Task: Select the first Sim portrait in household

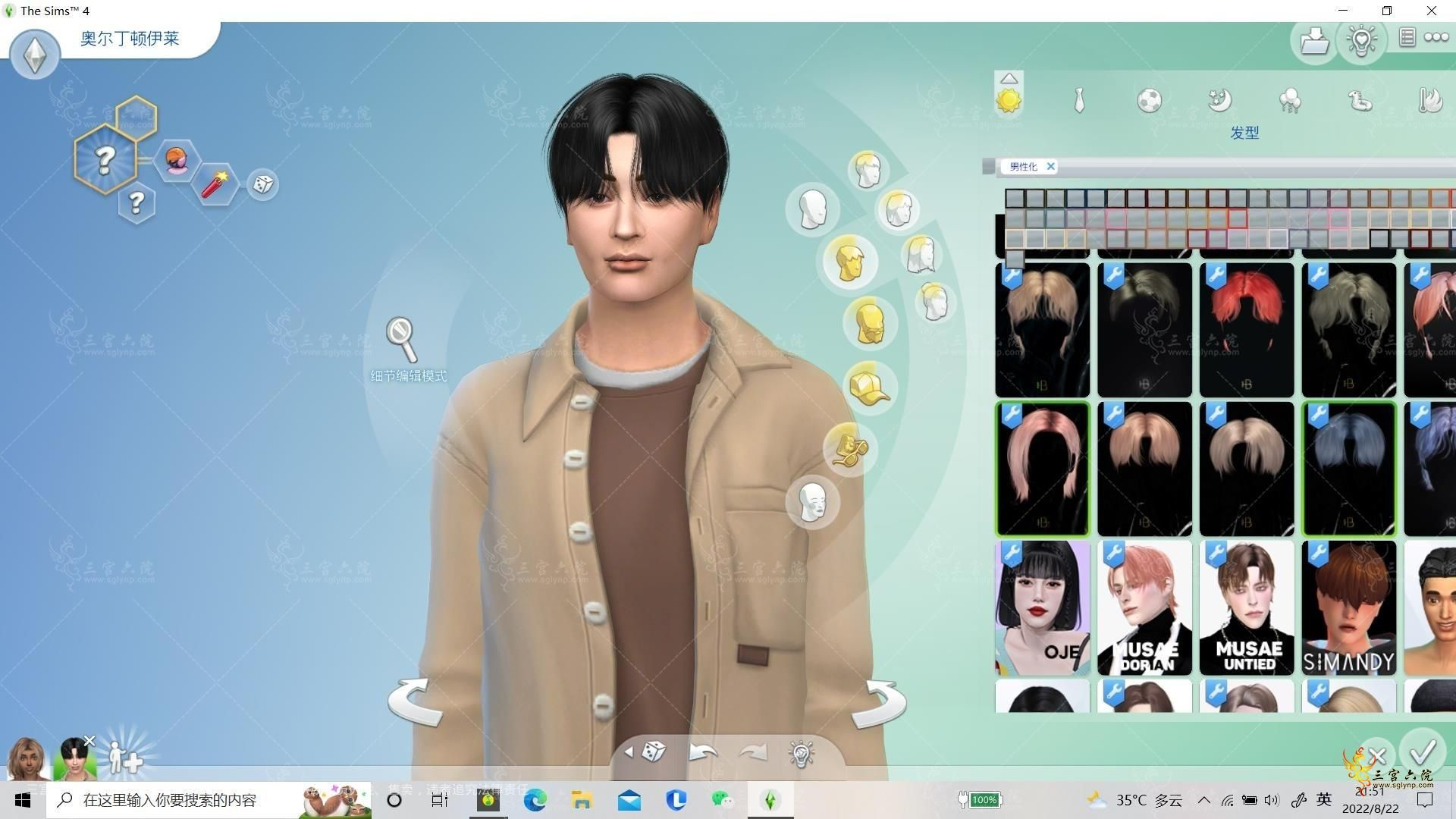Action: coord(27,758)
